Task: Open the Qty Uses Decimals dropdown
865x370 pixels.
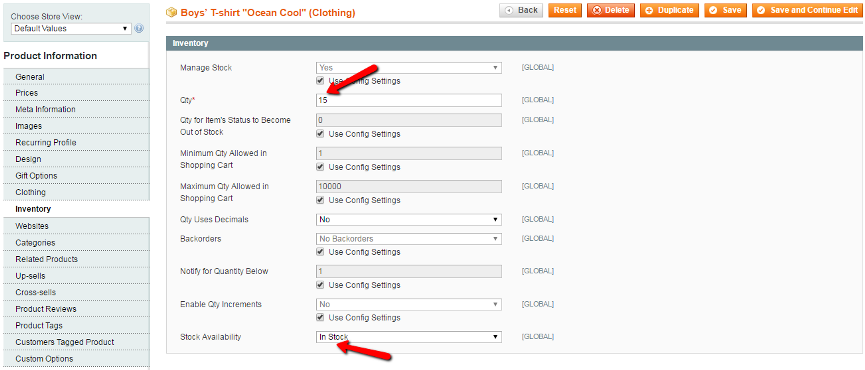Action: coord(409,219)
